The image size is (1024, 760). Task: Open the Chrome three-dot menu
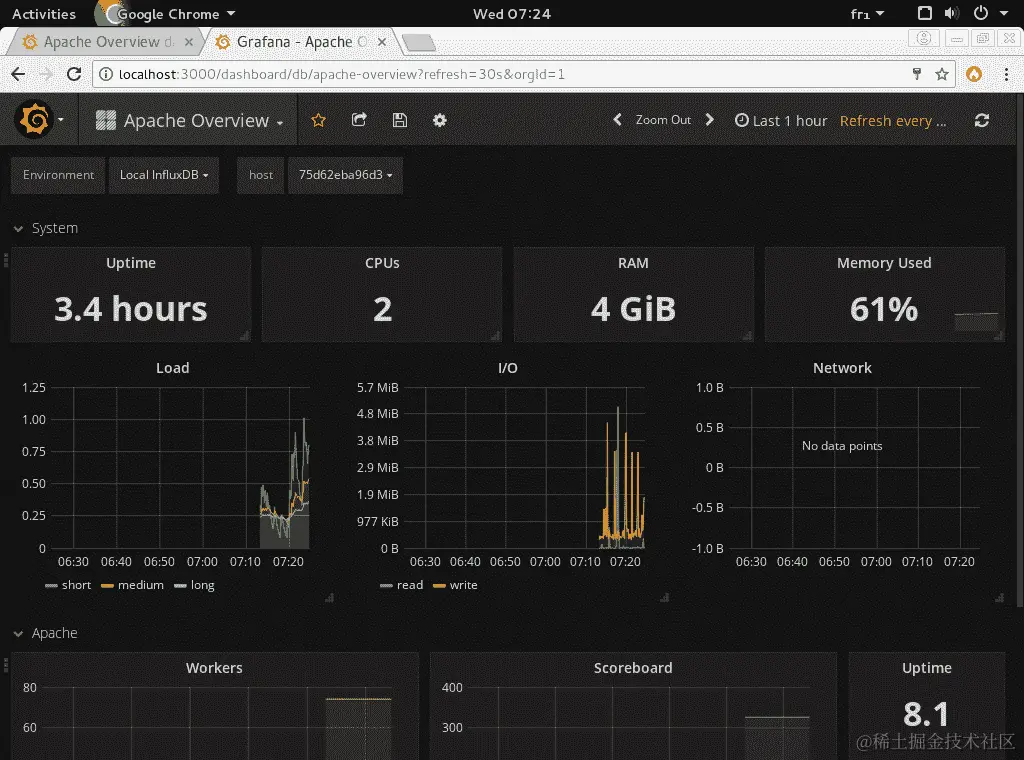pyautogui.click(x=1006, y=74)
